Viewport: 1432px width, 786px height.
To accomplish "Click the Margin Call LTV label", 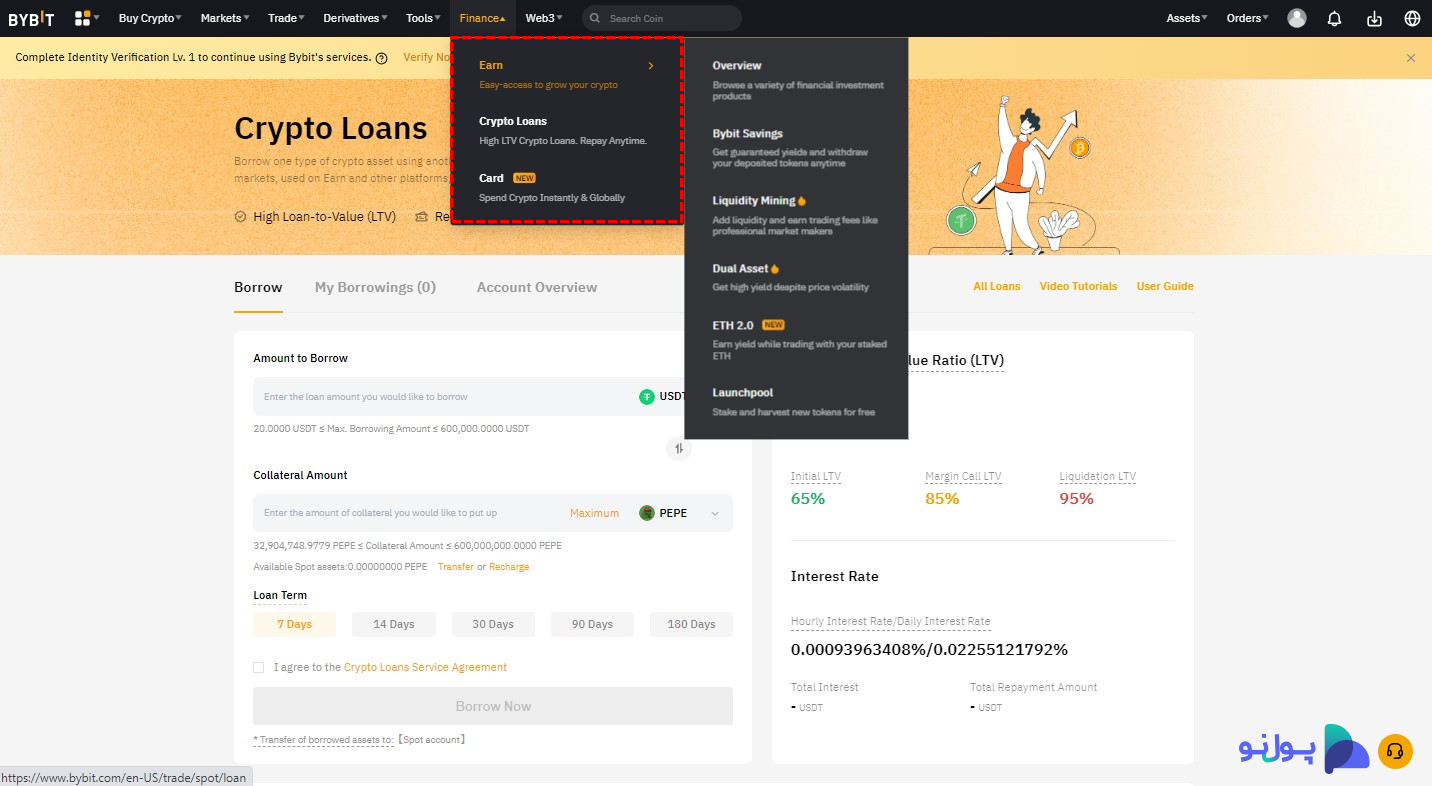I will [963, 477].
